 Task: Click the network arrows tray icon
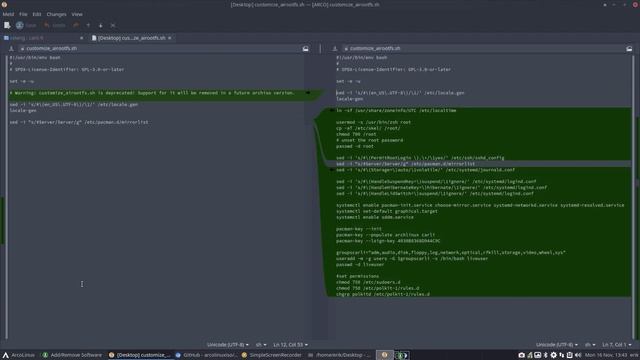tap(562, 356)
